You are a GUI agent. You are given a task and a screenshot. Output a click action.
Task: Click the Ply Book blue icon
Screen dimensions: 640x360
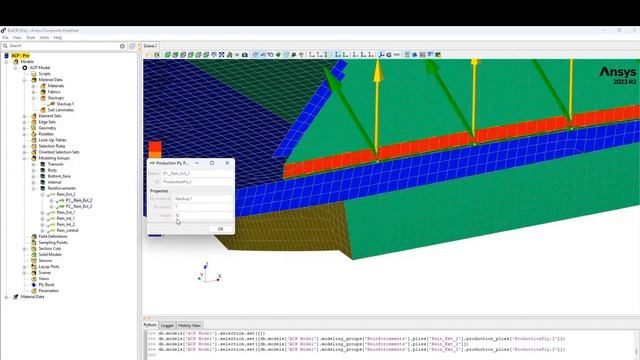pos(34,284)
